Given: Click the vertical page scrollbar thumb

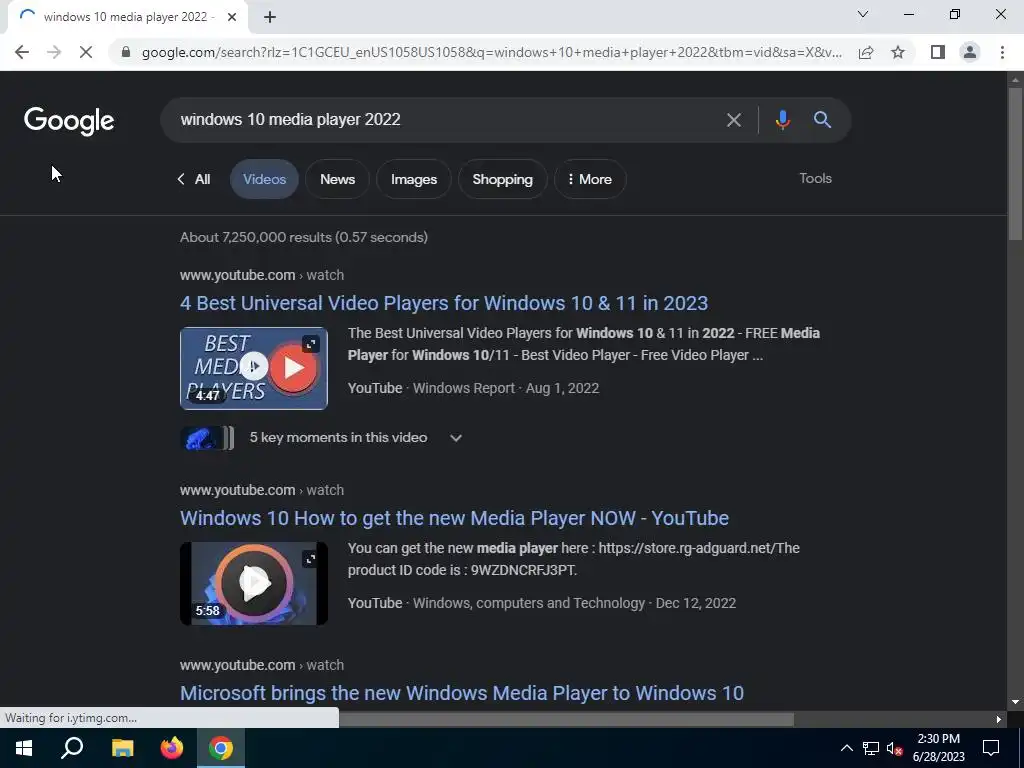Looking at the screenshot, I should (1015, 163).
